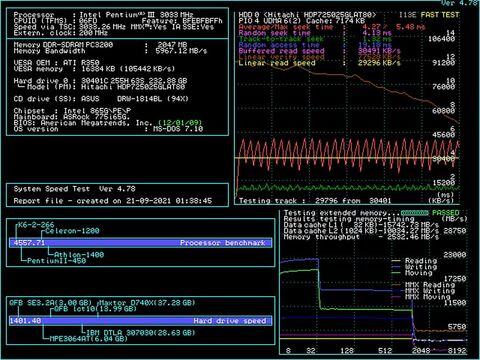
Task: Click the yellow FAST TEST label
Action: coord(440,15)
